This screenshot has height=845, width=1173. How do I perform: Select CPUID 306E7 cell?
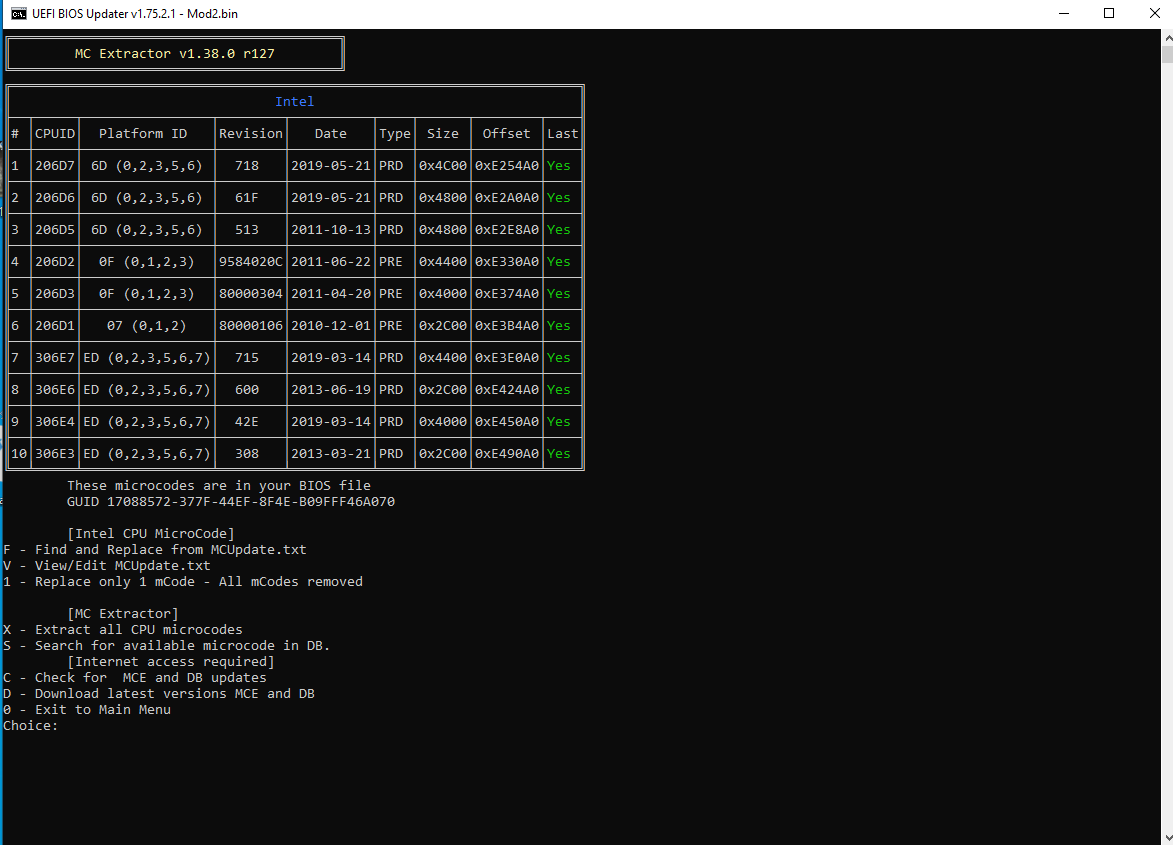pyautogui.click(x=55, y=358)
